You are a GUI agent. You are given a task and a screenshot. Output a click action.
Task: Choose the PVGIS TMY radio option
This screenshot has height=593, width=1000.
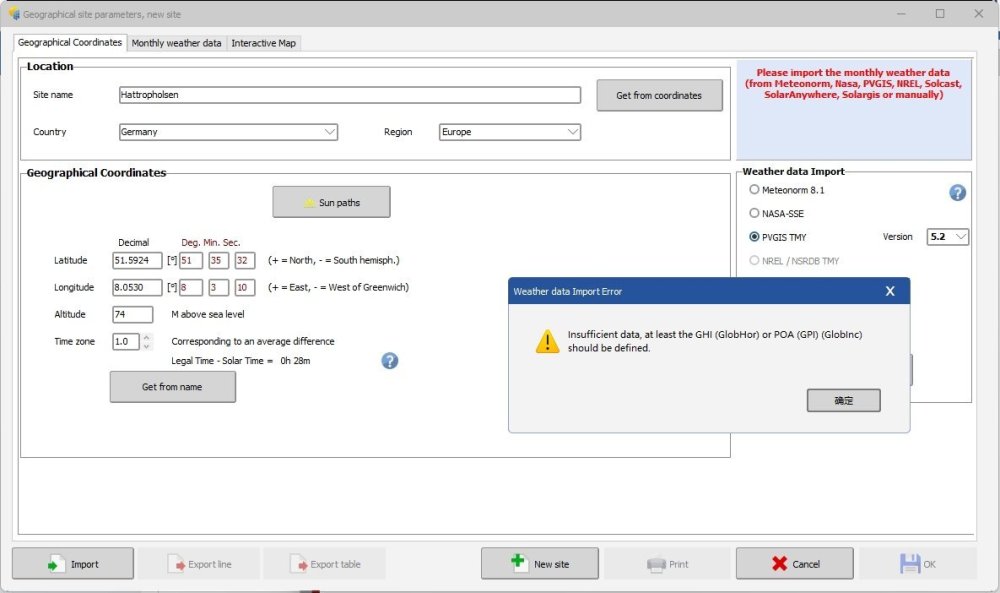[x=755, y=237]
